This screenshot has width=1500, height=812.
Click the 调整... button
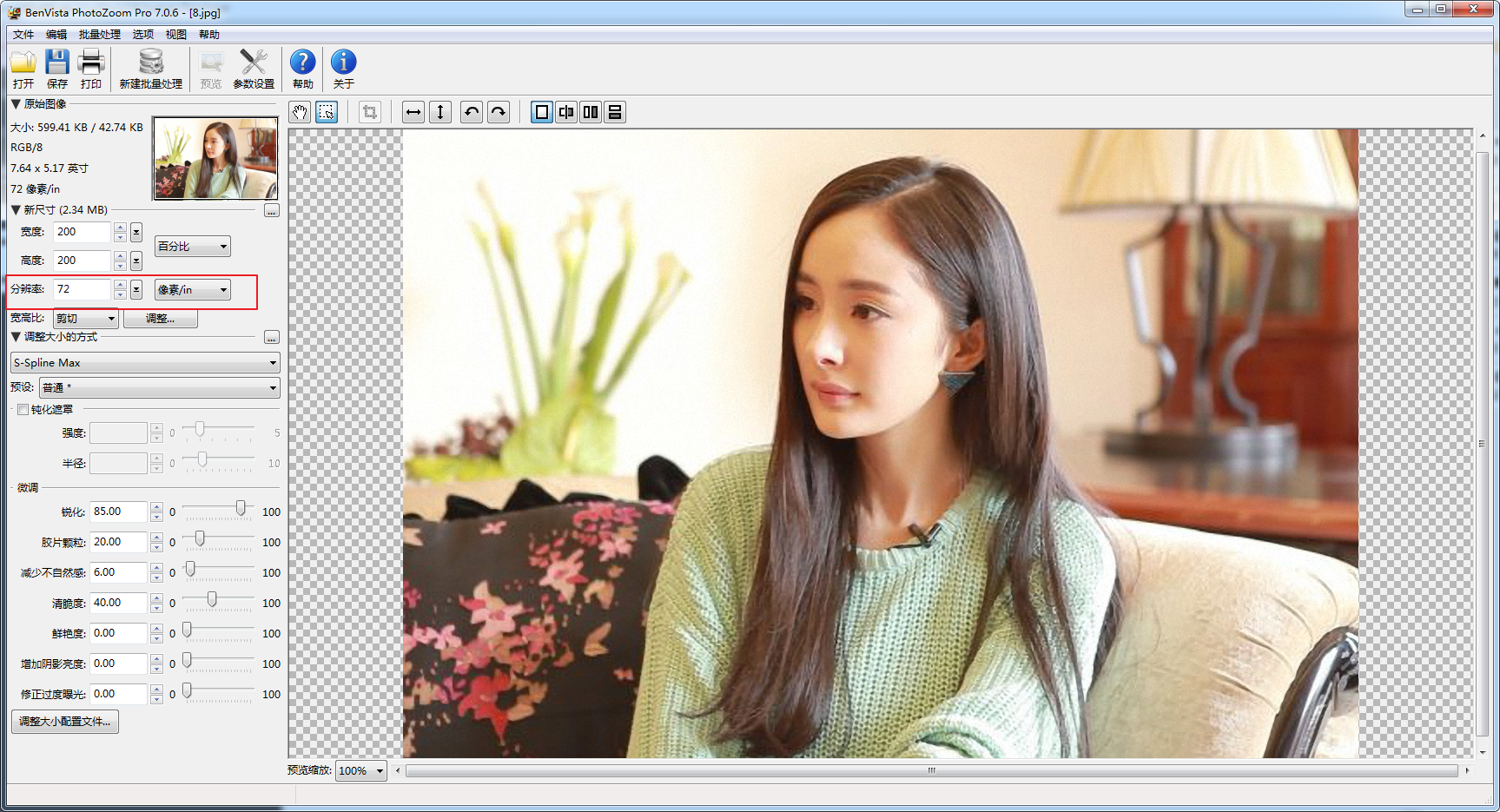point(161,319)
